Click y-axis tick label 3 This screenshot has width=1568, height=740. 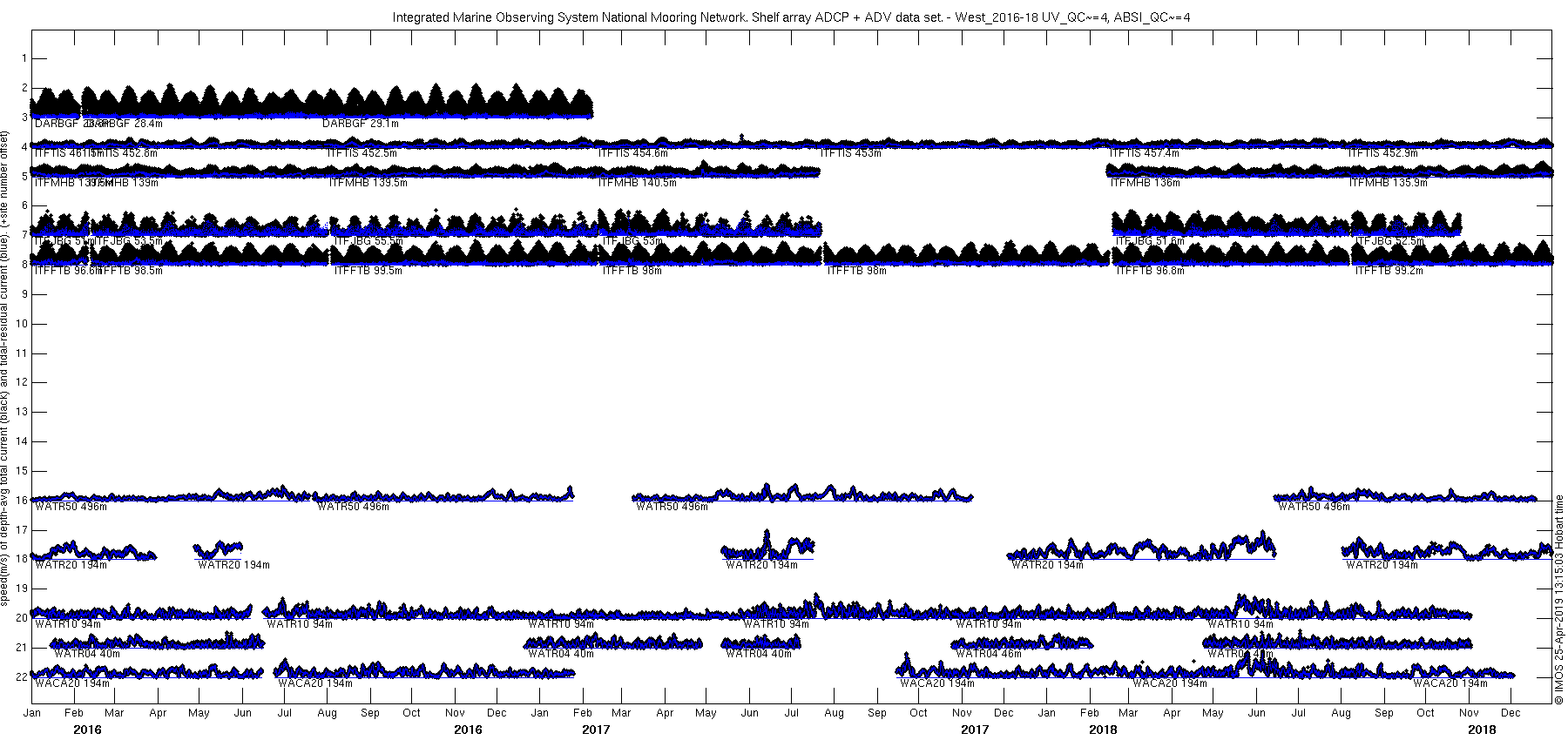coord(24,118)
